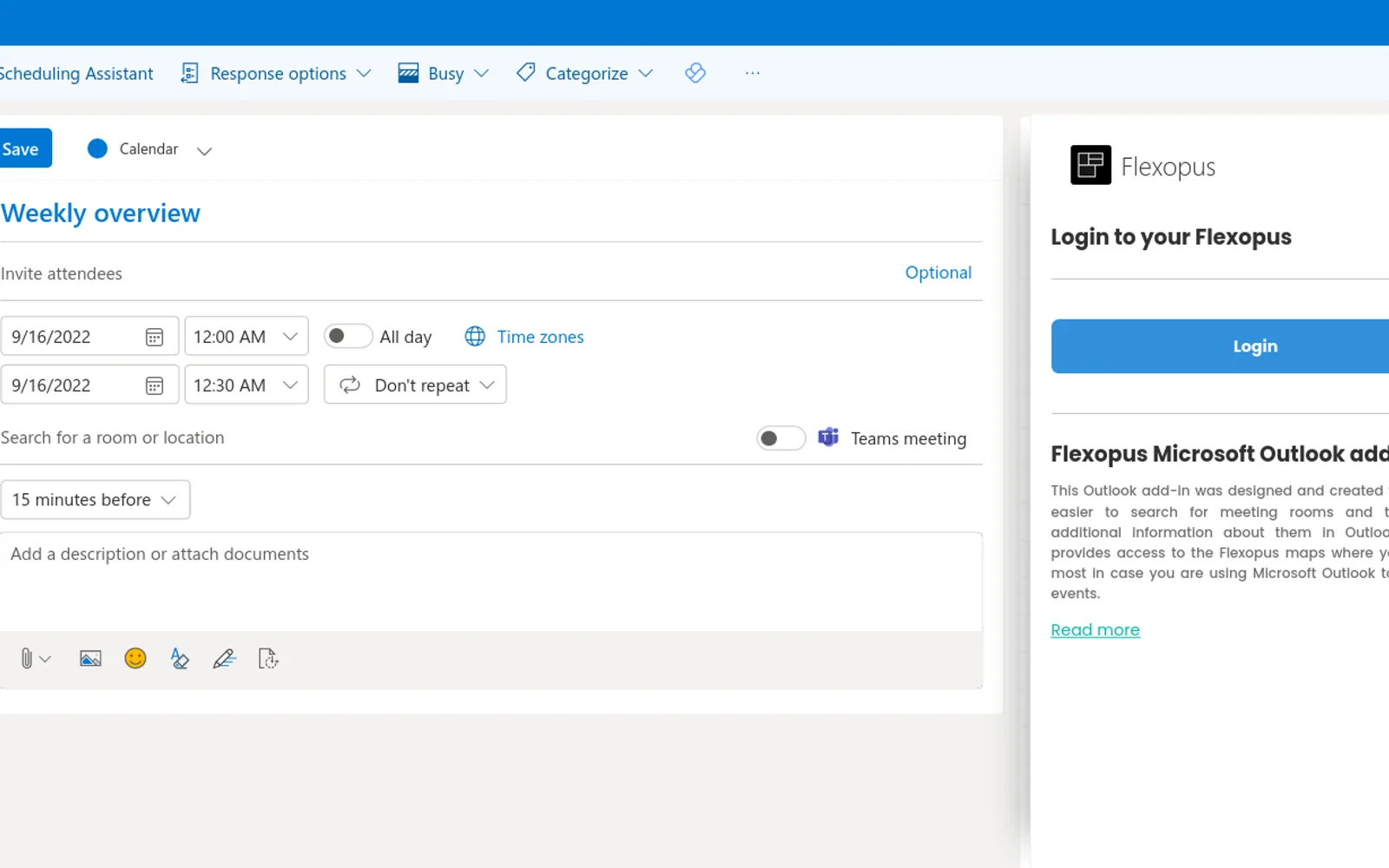Click the Response options form icon
The height and width of the screenshot is (868, 1389).
(189, 73)
